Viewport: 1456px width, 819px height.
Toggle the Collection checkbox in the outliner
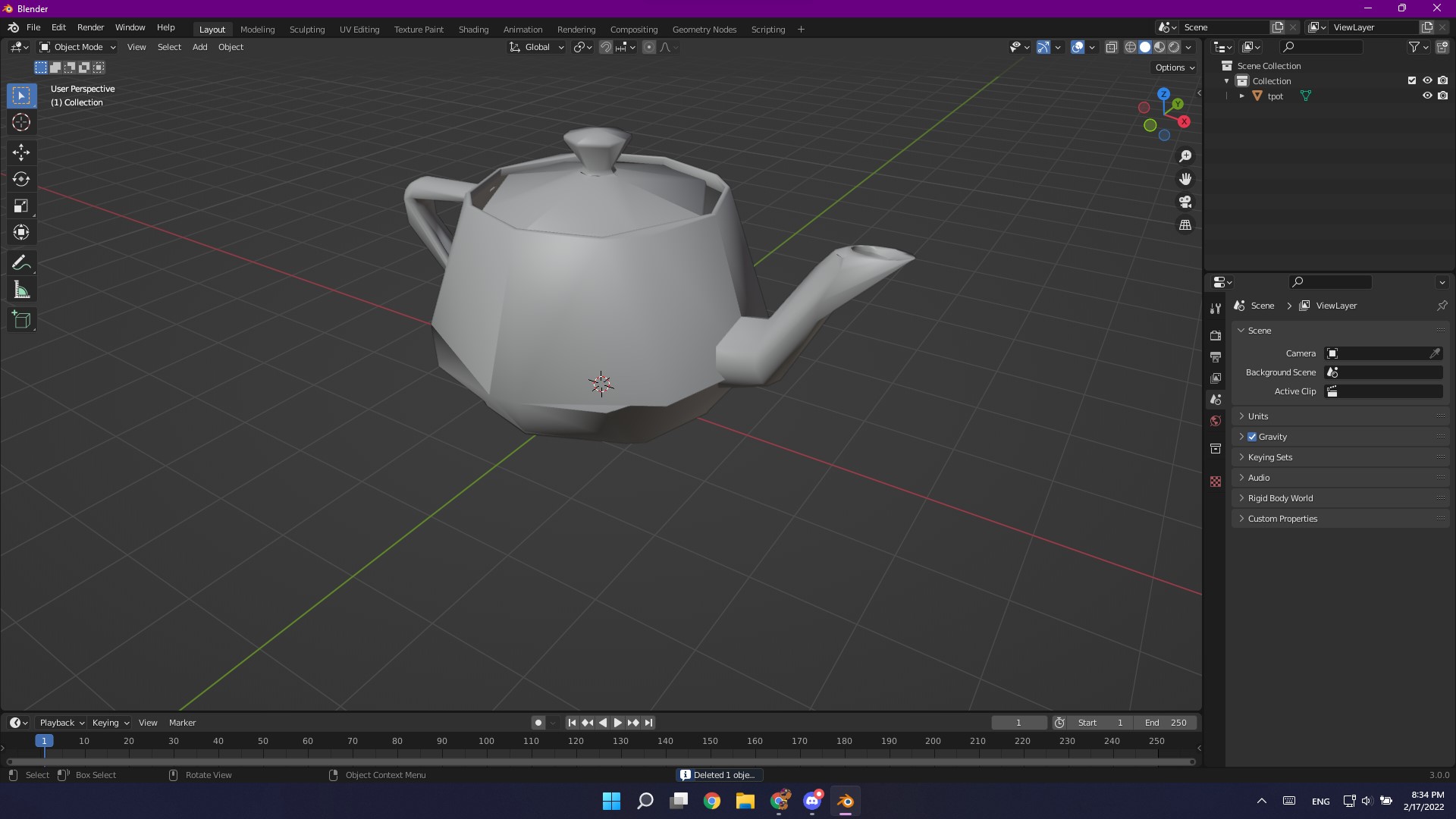1412,80
